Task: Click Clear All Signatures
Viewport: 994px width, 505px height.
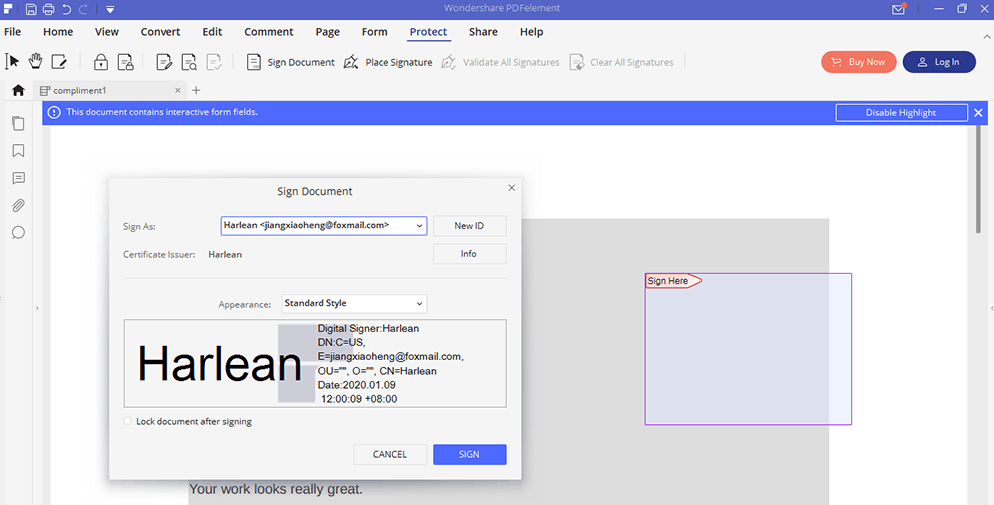Action: coord(622,62)
